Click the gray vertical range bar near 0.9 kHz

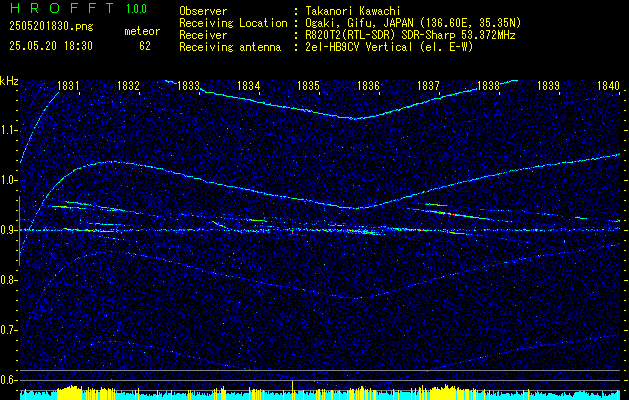coord(19,231)
